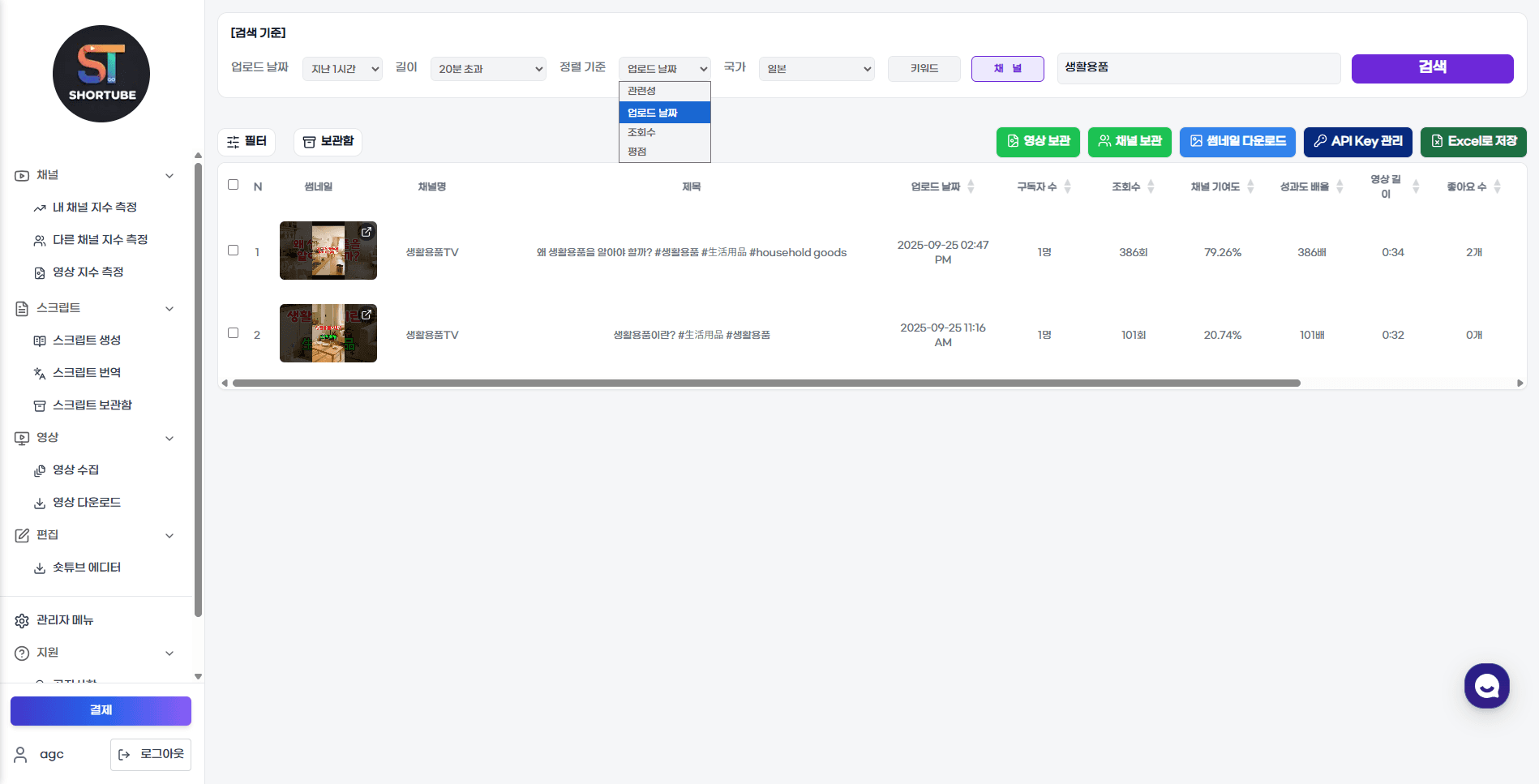Check the row 1 video checkbox
The height and width of the screenshot is (784, 1539).
(234, 251)
